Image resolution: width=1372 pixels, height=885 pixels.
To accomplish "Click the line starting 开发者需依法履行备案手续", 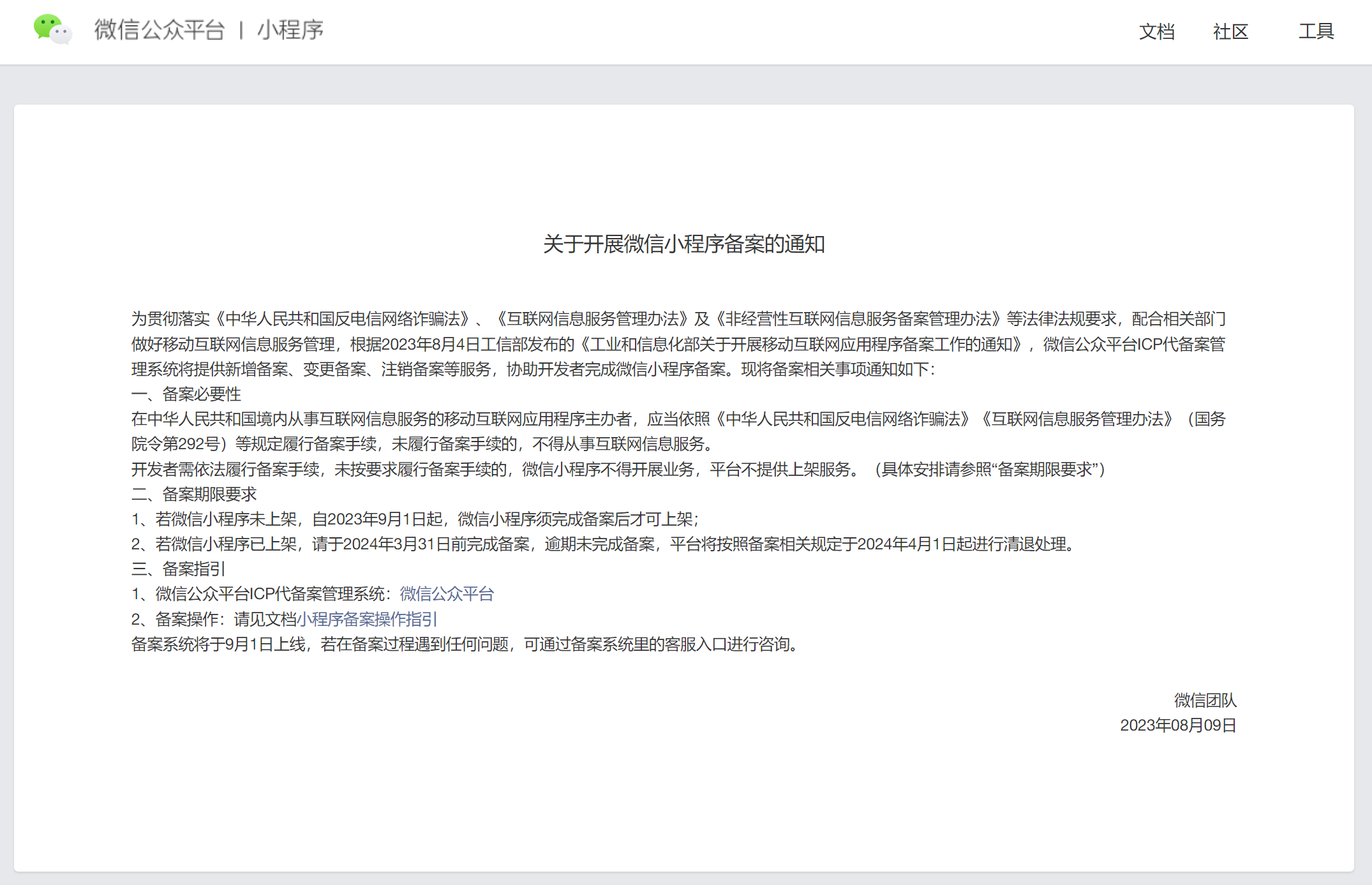I will pyautogui.click(x=618, y=470).
